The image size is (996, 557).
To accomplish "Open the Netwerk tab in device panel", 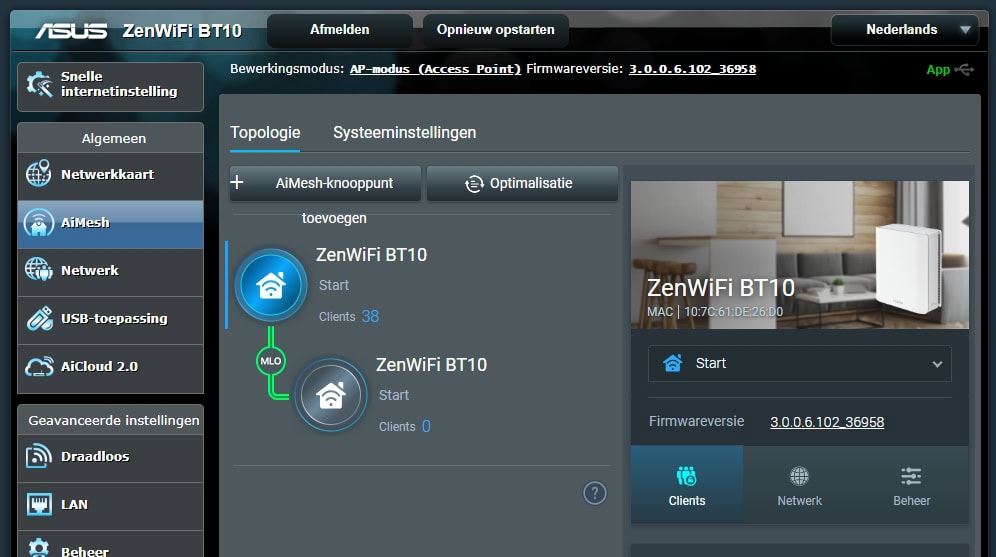I will [799, 486].
